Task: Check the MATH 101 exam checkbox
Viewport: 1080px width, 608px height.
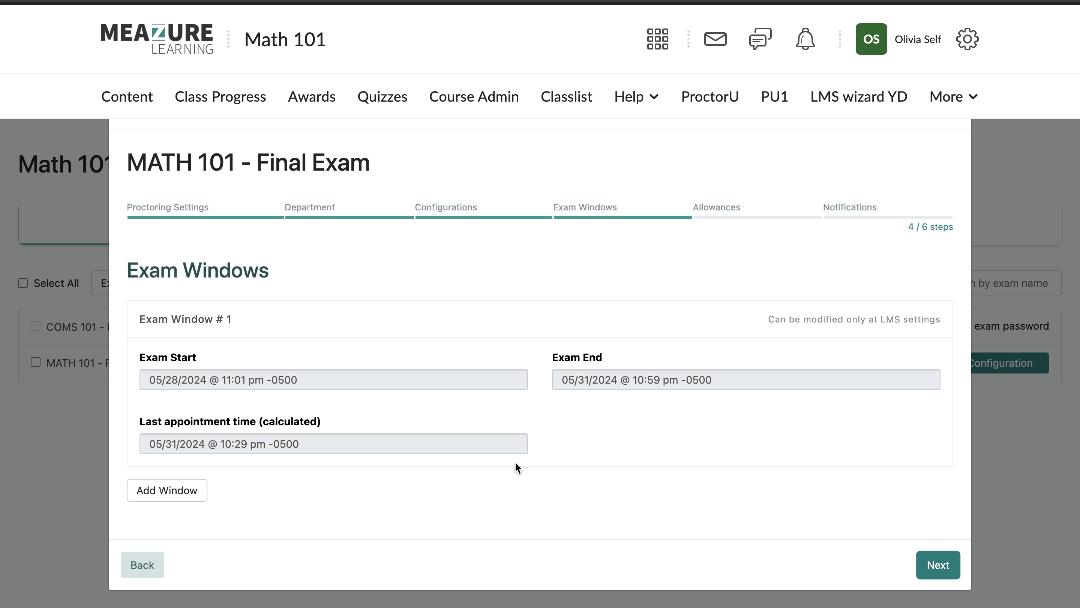Action: click(x=34, y=362)
